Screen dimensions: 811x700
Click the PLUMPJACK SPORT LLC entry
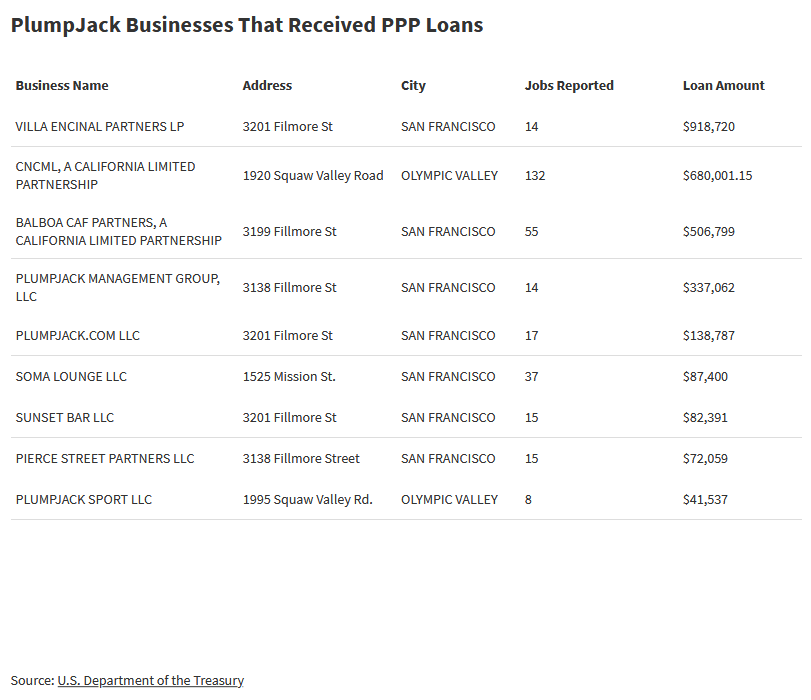click(x=84, y=500)
